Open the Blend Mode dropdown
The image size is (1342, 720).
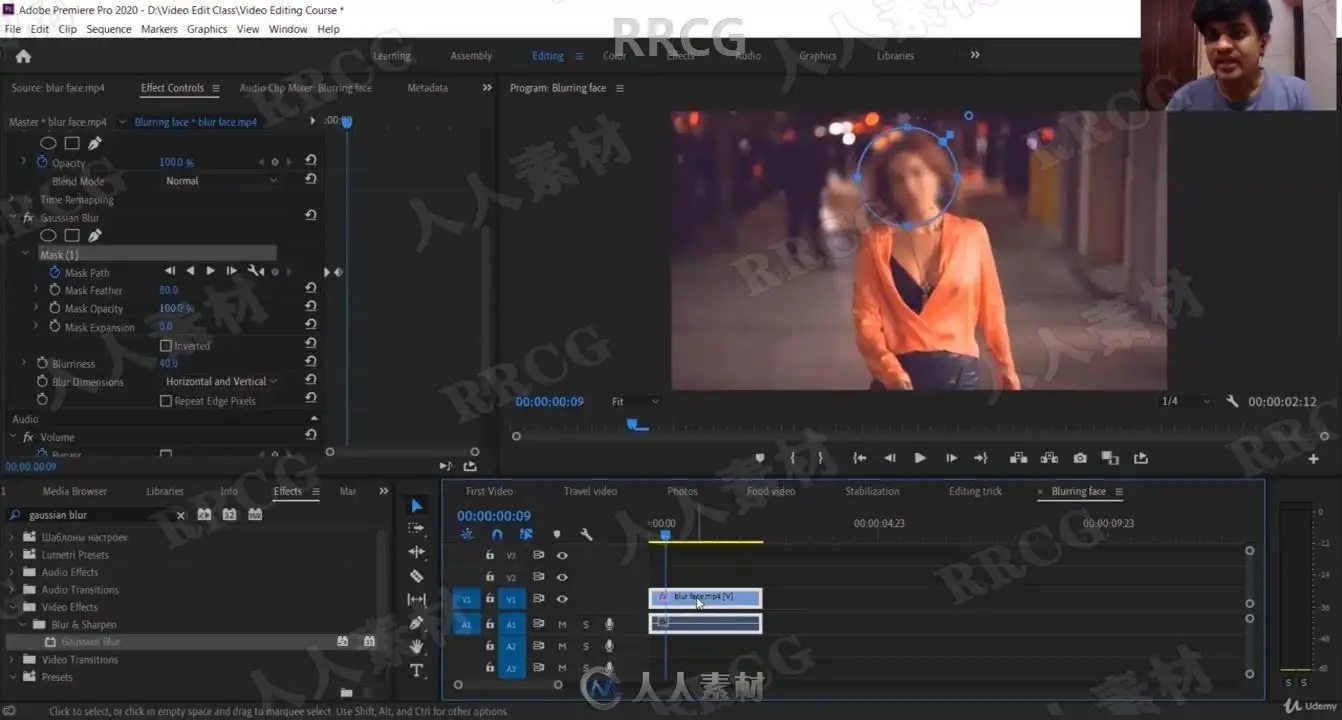[221, 181]
